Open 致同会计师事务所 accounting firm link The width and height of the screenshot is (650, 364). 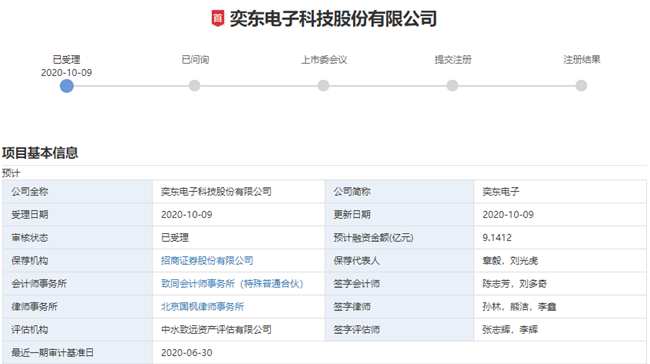click(232, 284)
